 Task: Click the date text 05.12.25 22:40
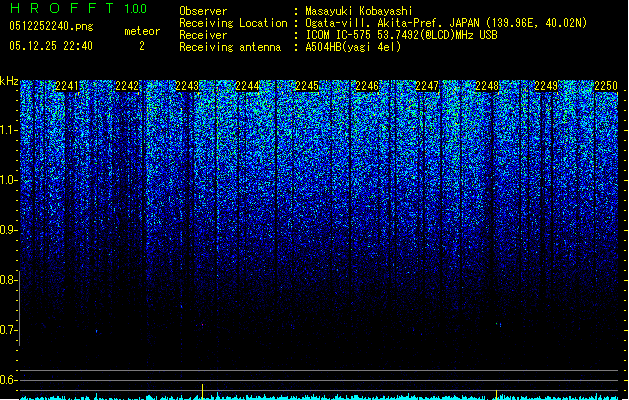(x=51, y=46)
